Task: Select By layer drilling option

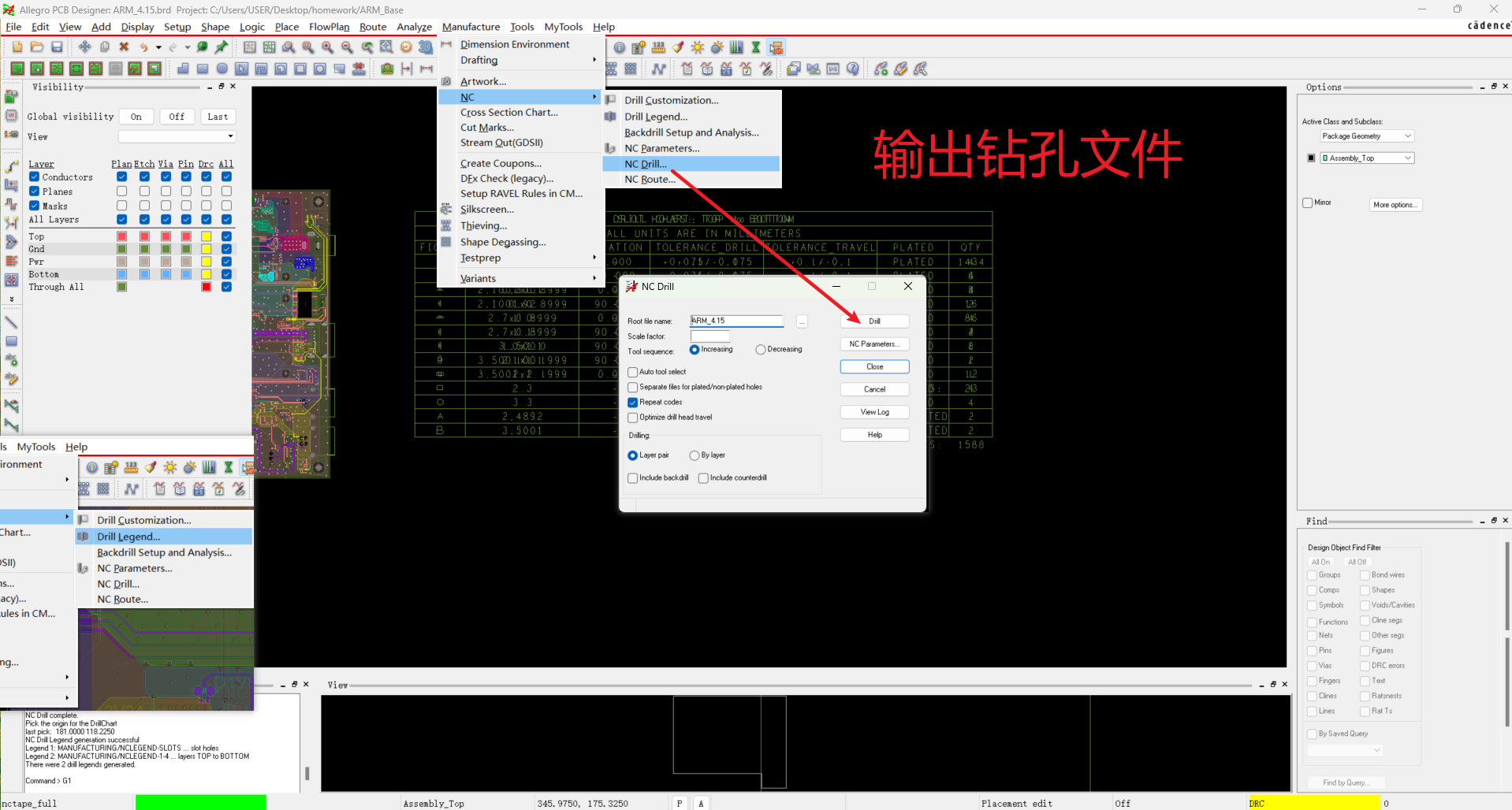Action: (x=695, y=455)
